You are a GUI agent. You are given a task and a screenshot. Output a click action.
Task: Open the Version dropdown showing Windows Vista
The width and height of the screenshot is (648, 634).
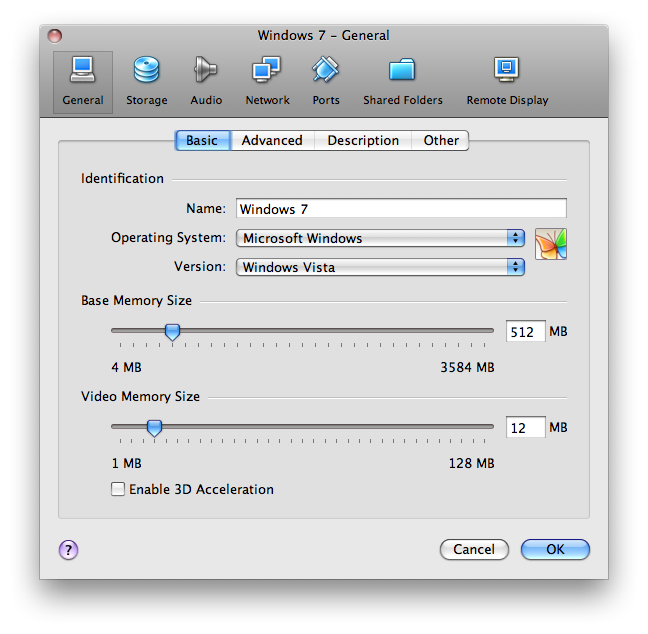[380, 267]
